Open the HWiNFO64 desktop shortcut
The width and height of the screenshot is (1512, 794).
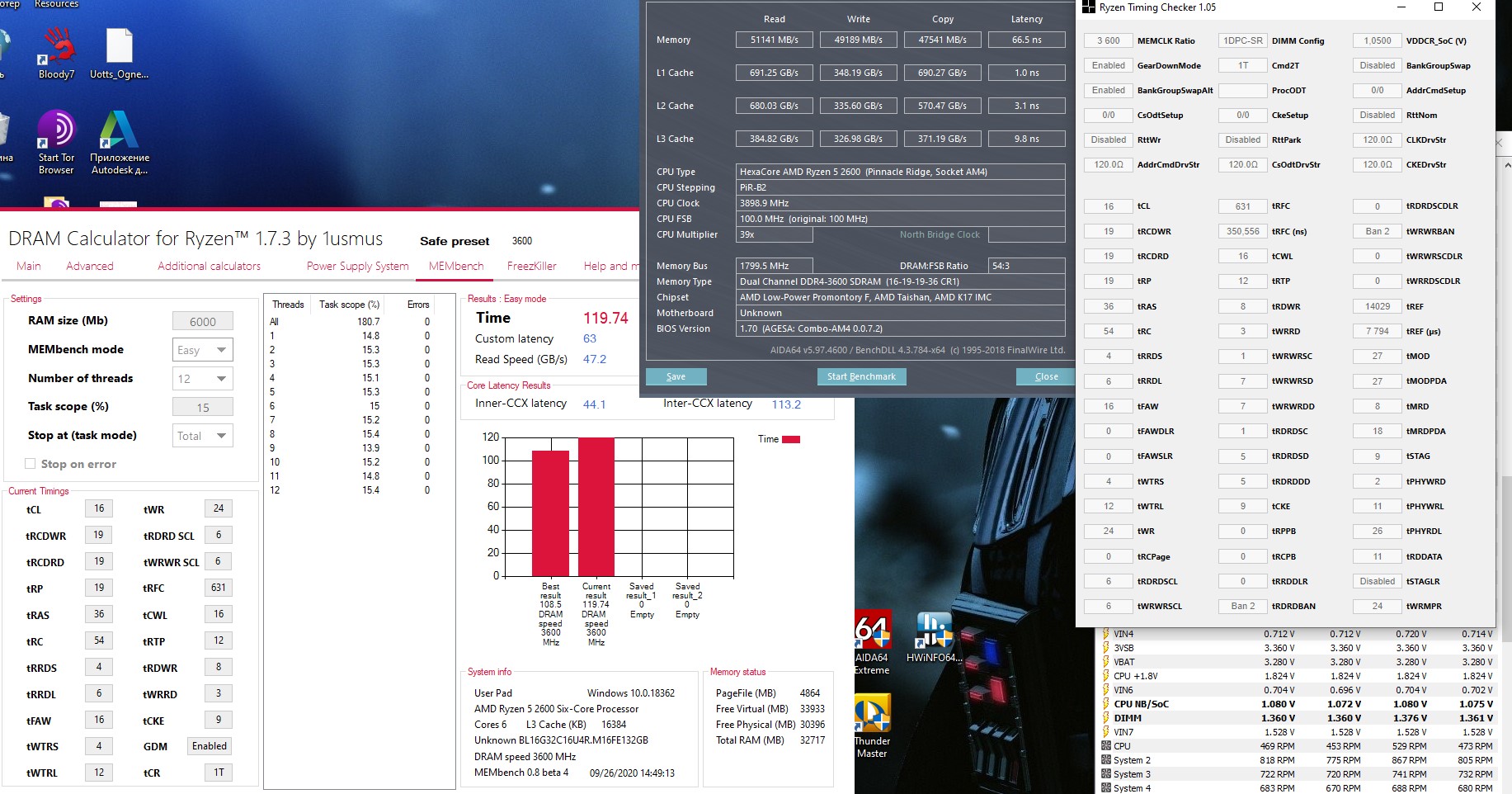pos(934,638)
